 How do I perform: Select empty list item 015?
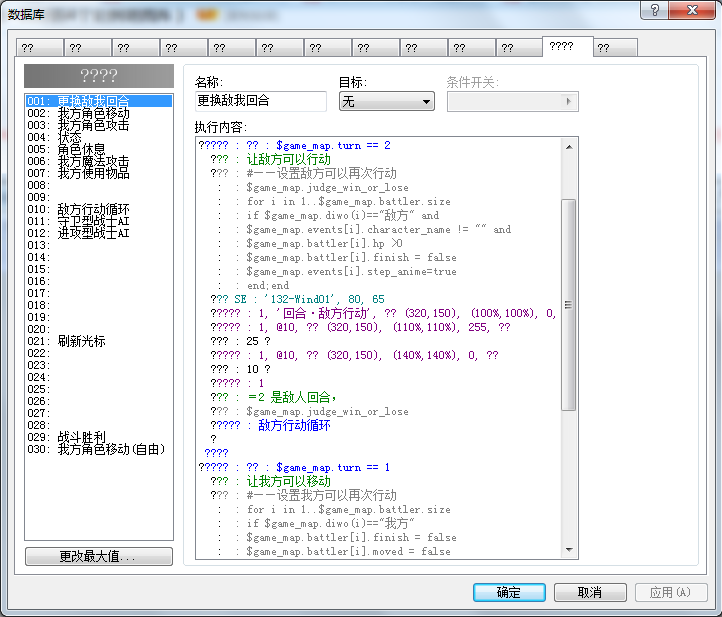pyautogui.click(x=99, y=268)
